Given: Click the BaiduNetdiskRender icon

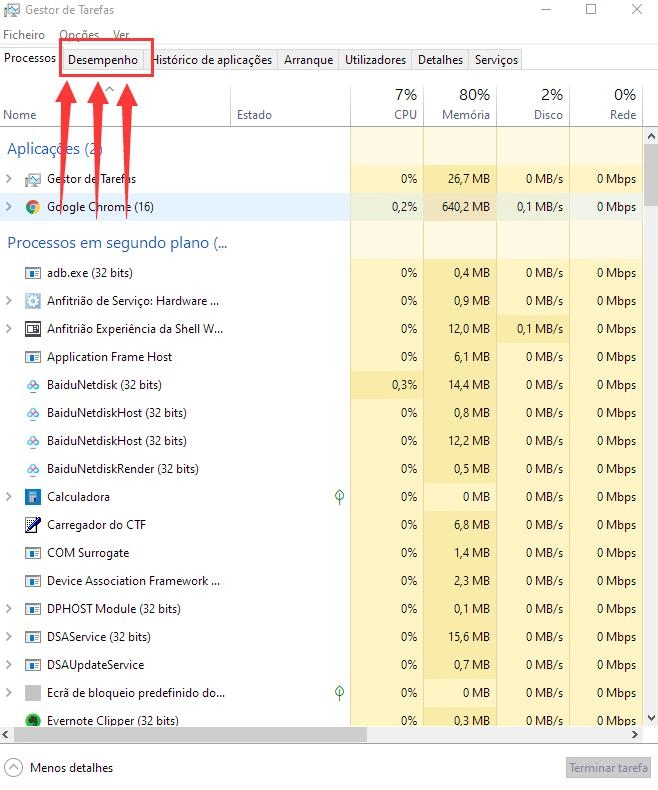Looking at the screenshot, I should (33, 470).
